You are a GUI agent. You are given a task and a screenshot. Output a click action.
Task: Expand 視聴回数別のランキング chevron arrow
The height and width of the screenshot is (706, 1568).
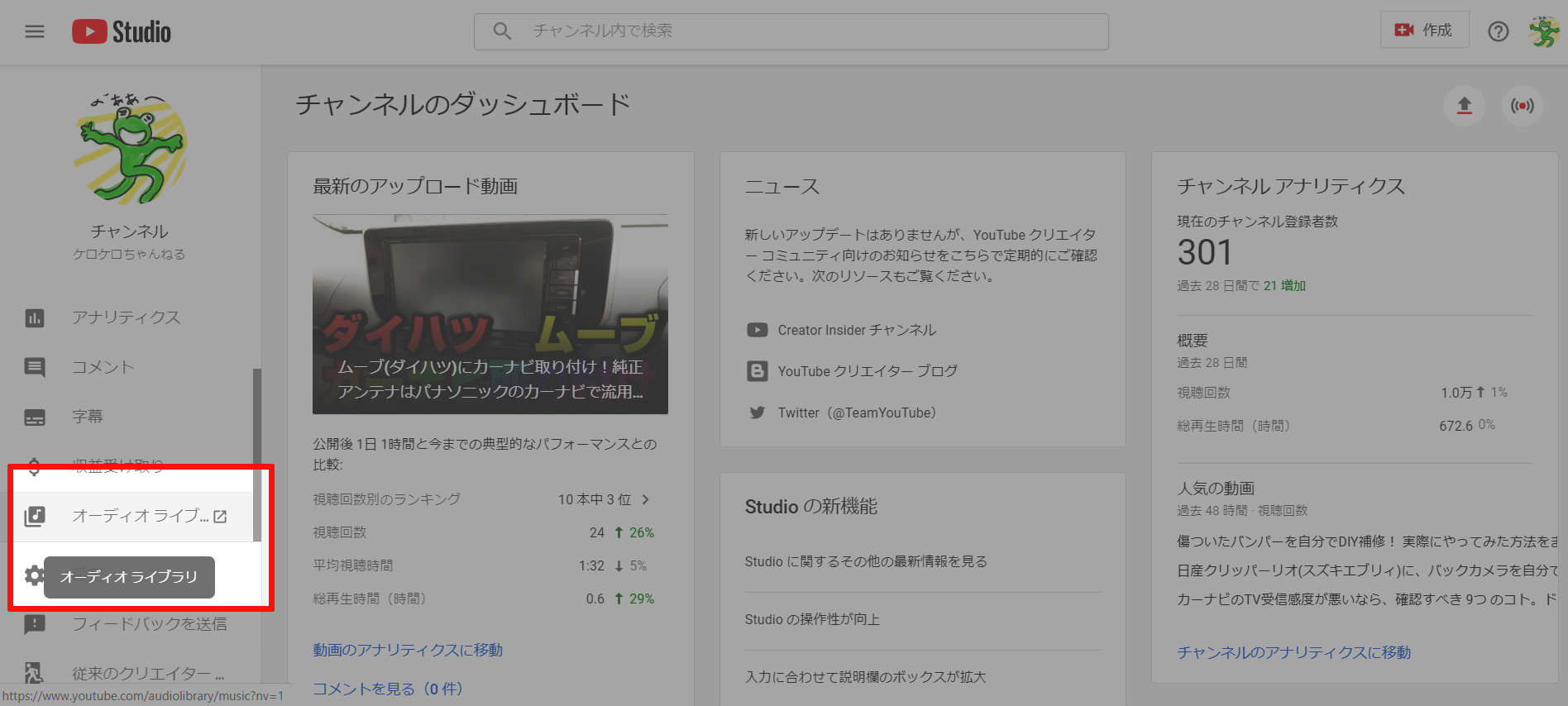point(646,499)
